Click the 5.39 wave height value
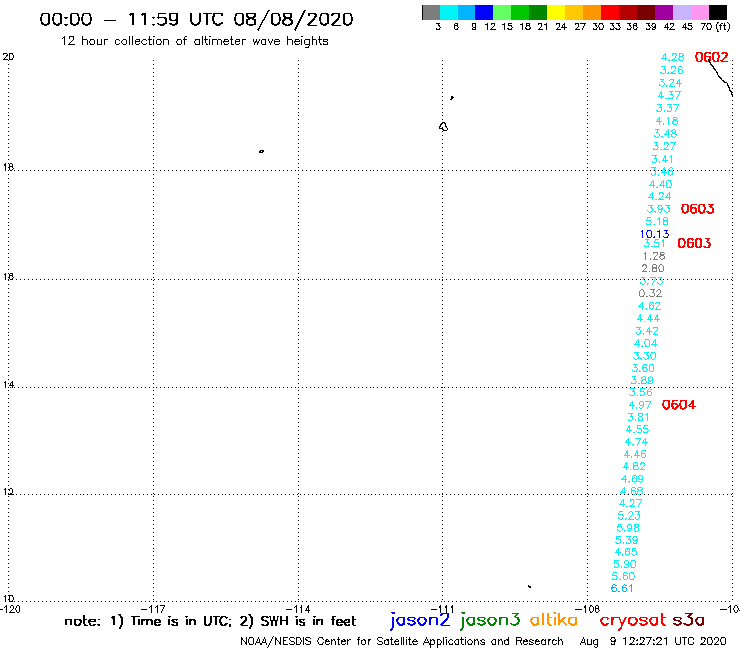 pyautogui.click(x=627, y=540)
